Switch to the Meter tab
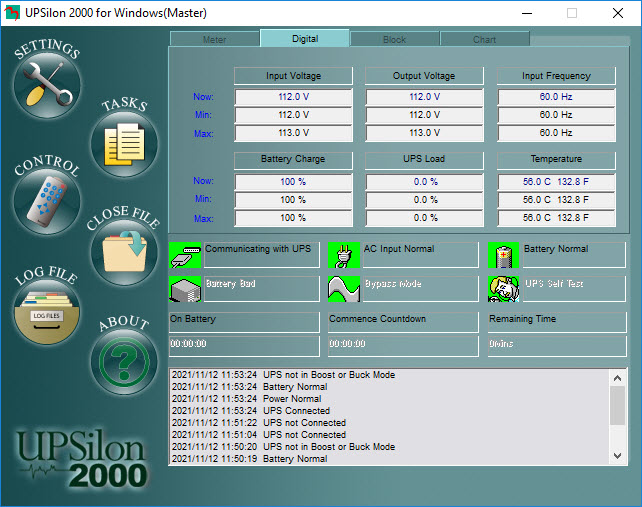Viewport: 642px width, 507px height. point(215,39)
